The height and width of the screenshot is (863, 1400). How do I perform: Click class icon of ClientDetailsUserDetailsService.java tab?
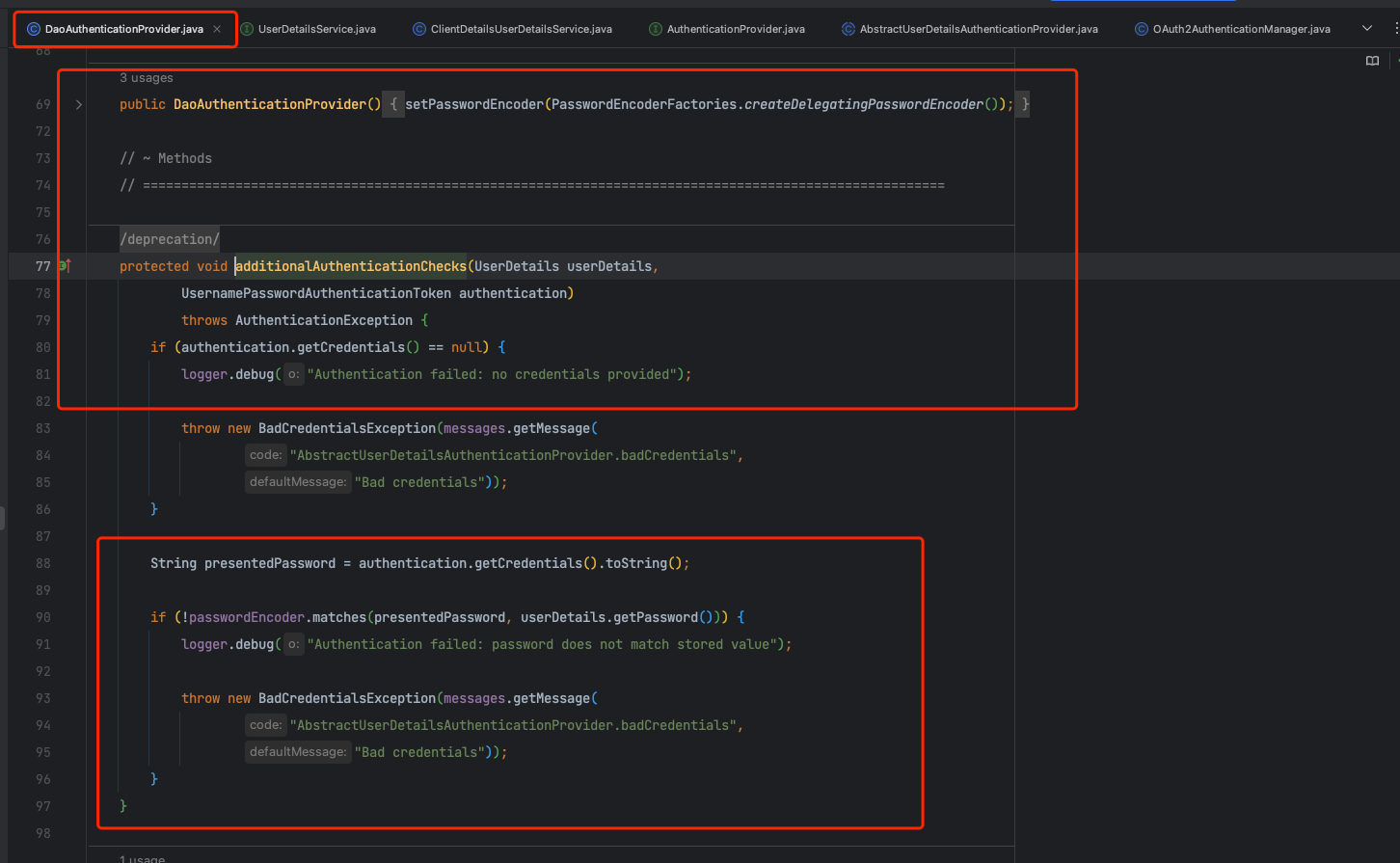419,29
